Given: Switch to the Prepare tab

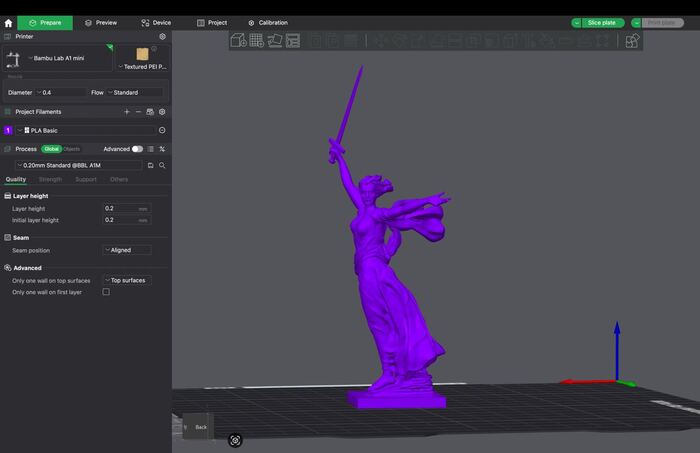Looking at the screenshot, I should pos(45,23).
